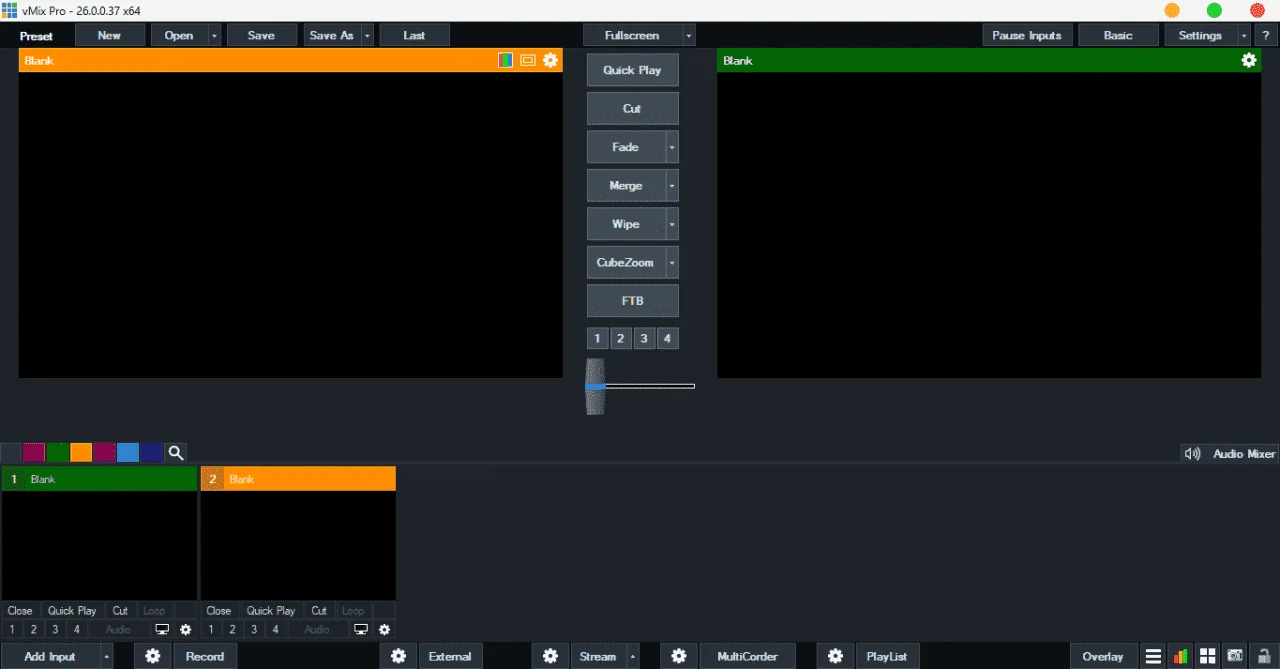Screen dimensions: 1280x669
Task: Click the vMix app icon in title bar
Action: (9, 9)
